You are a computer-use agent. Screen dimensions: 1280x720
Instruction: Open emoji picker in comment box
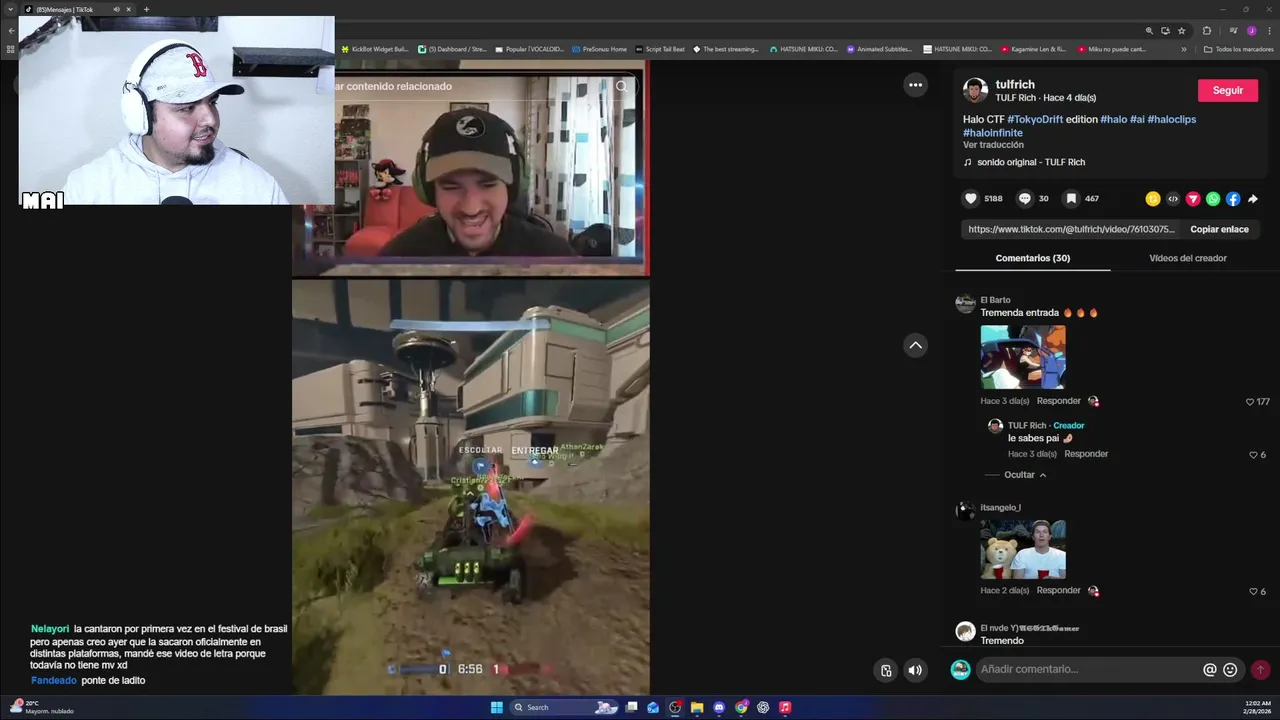click(x=1230, y=670)
